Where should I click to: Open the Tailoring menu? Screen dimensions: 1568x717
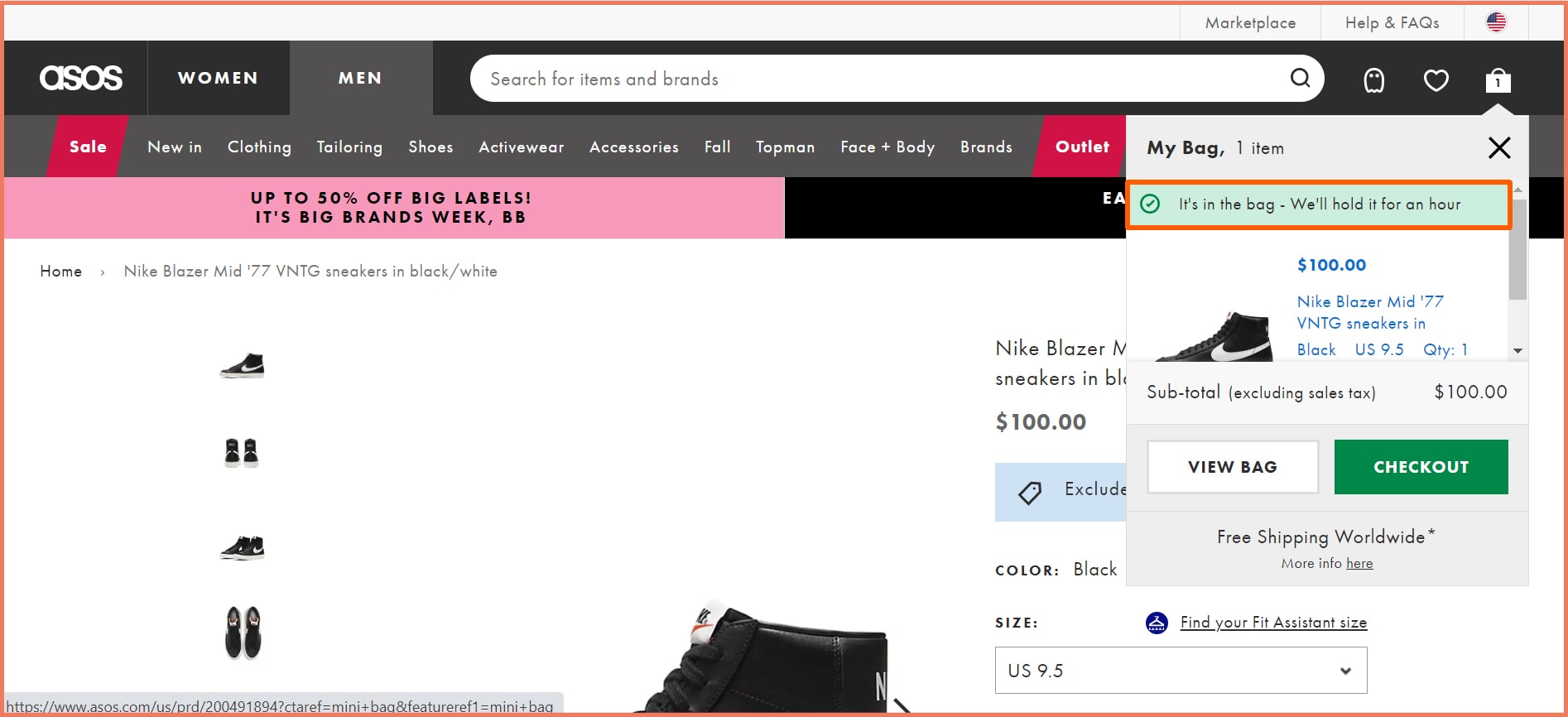tap(349, 147)
